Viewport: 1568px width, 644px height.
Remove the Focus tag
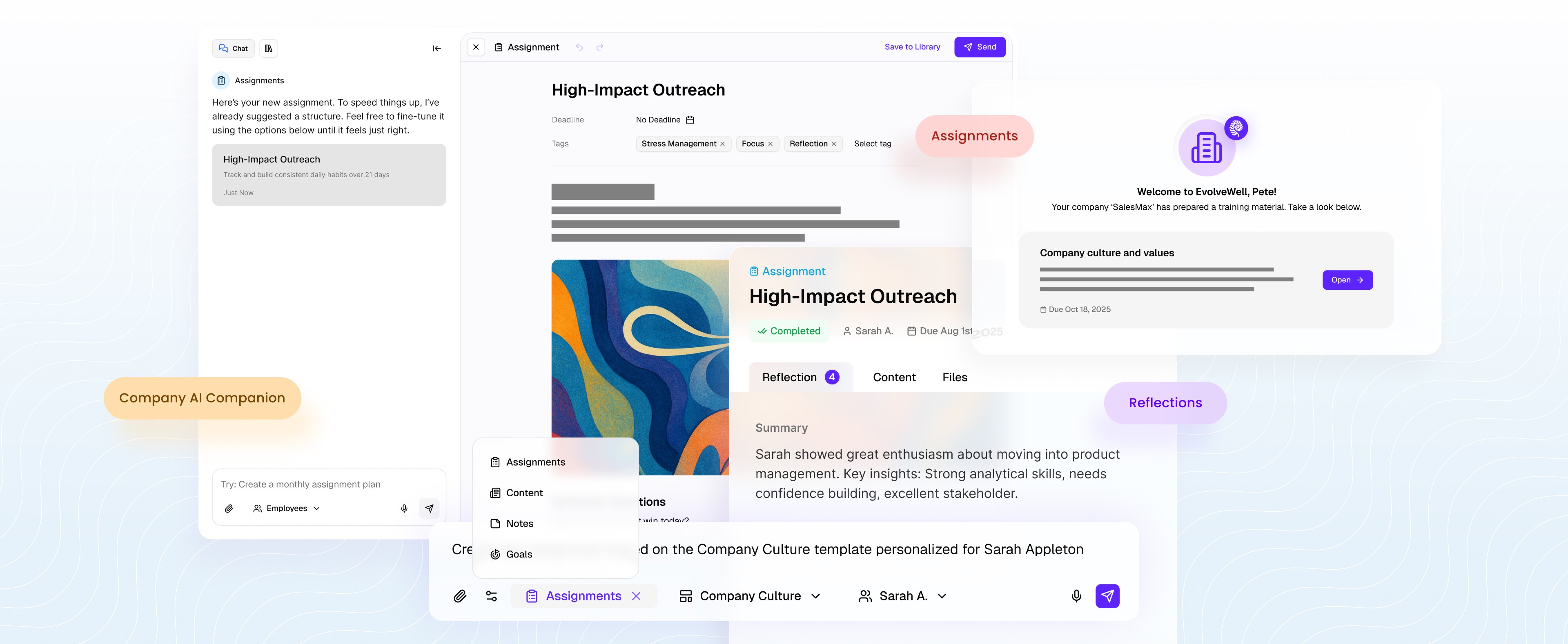coord(770,144)
